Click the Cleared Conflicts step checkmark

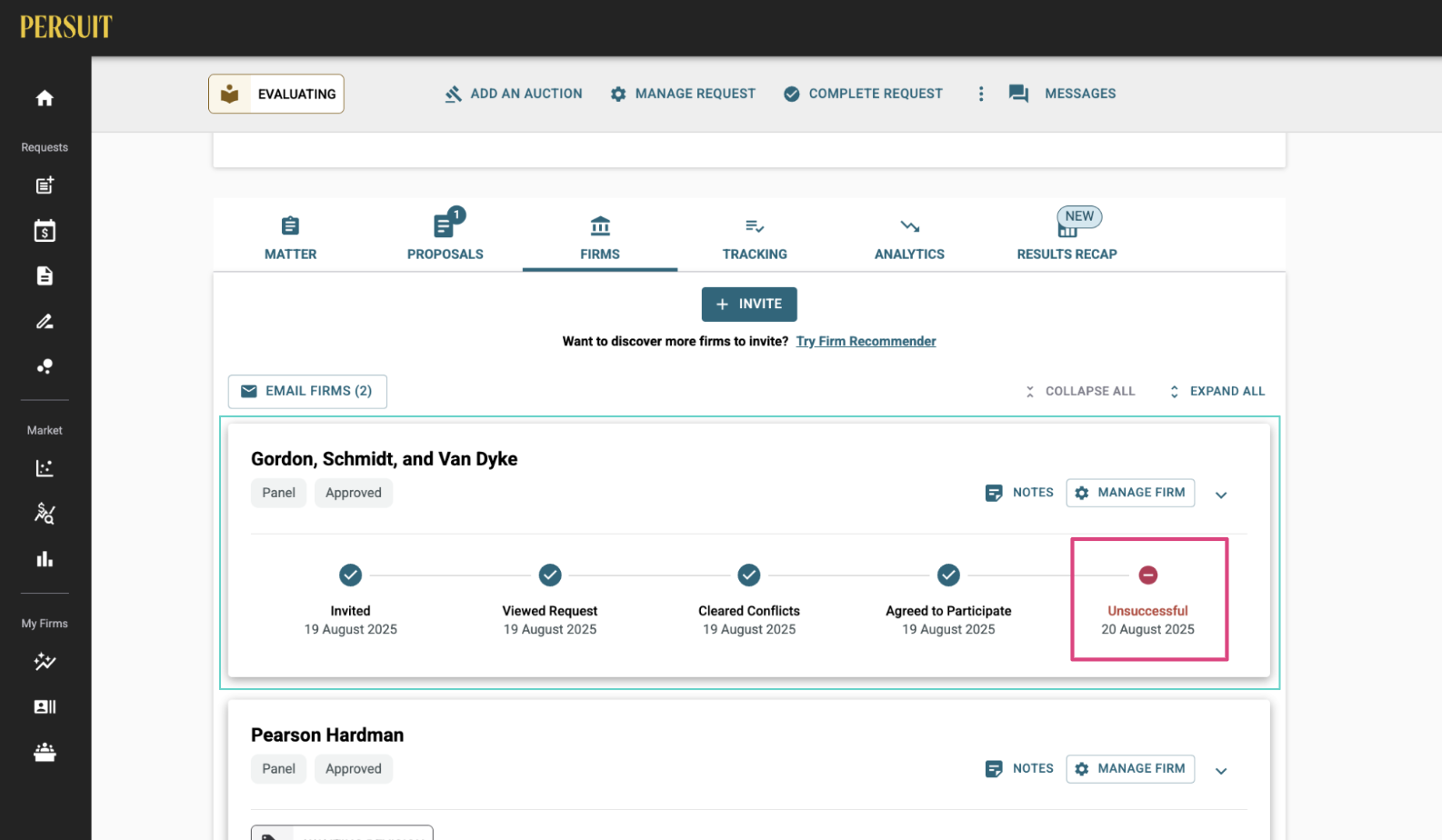coord(749,575)
